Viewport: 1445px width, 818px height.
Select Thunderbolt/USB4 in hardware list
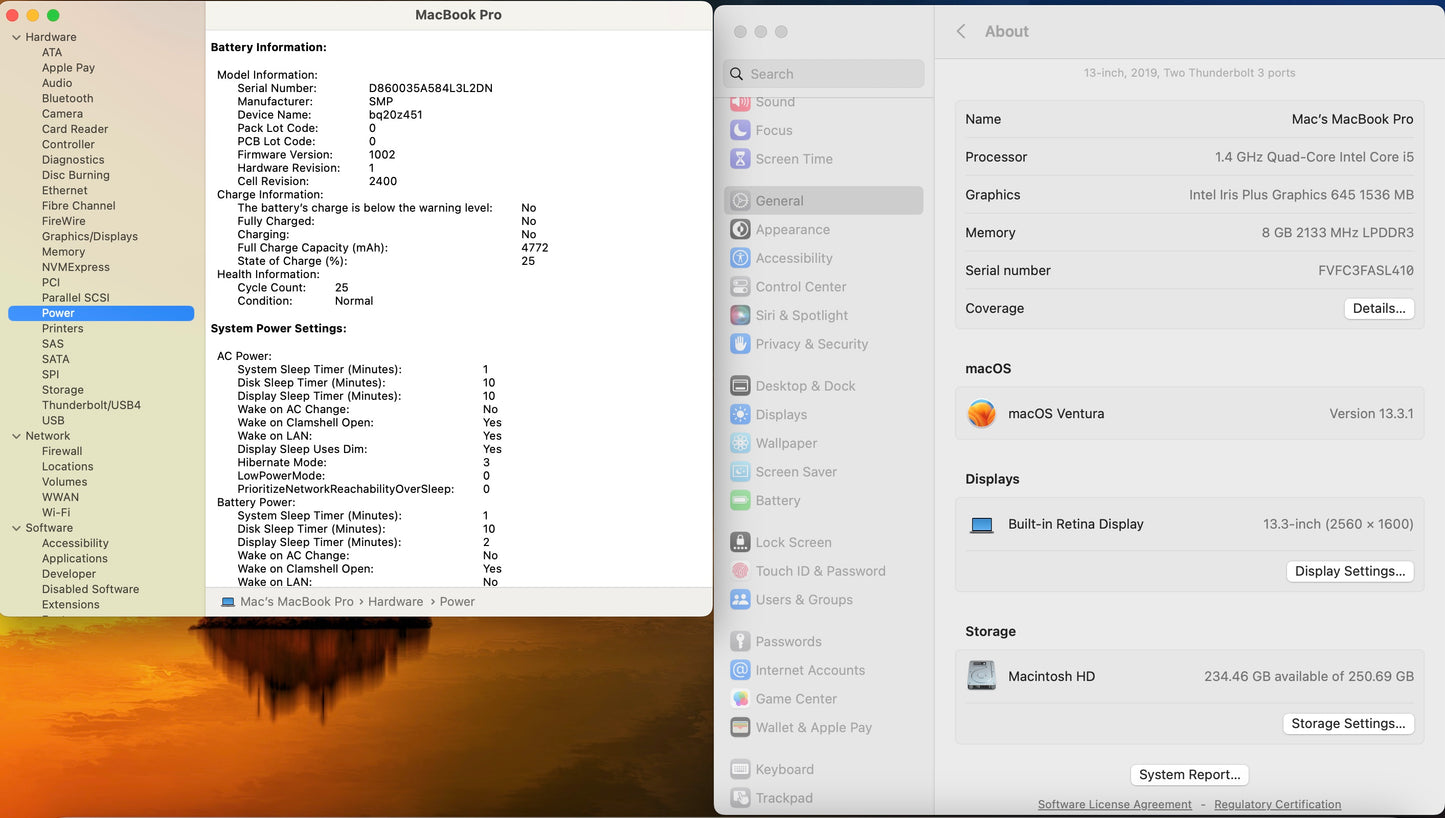[91, 405]
